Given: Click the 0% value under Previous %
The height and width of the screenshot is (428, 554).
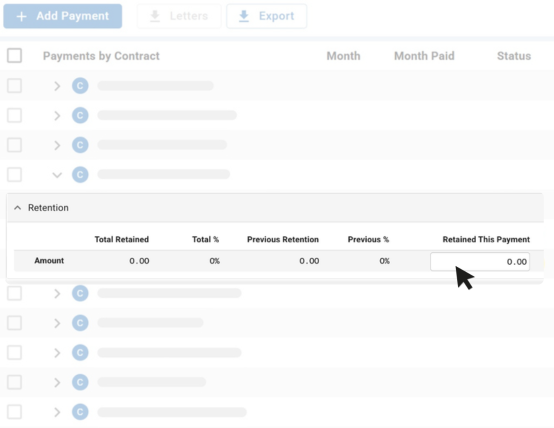Looking at the screenshot, I should pos(384,261).
